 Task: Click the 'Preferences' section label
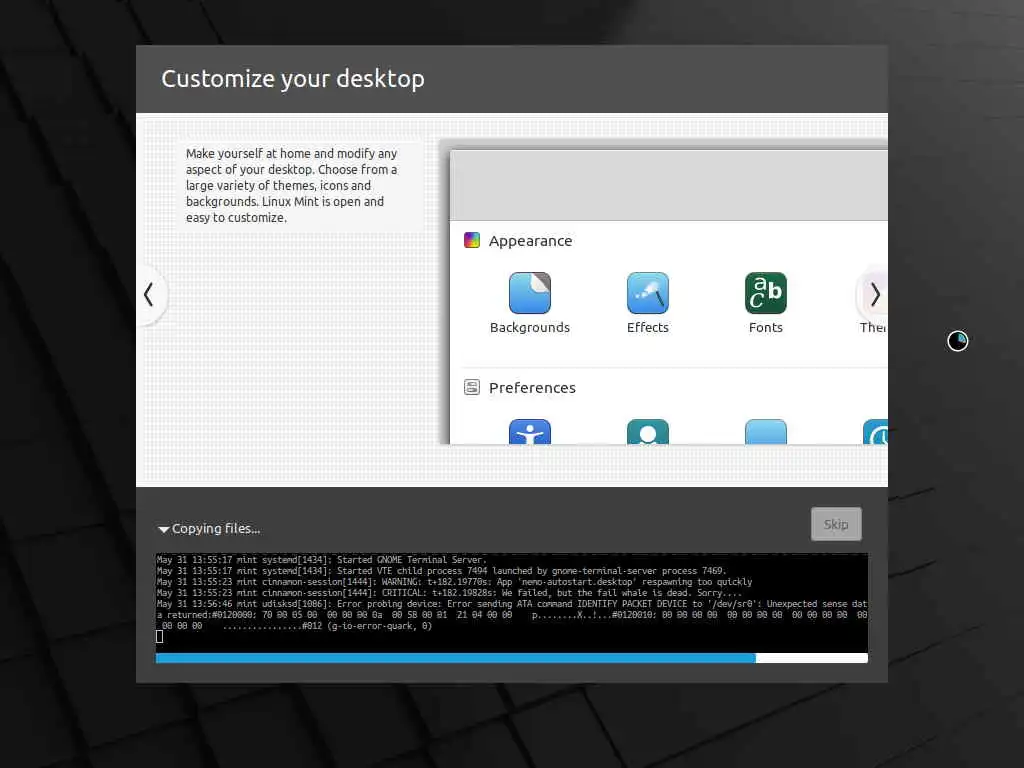(532, 388)
